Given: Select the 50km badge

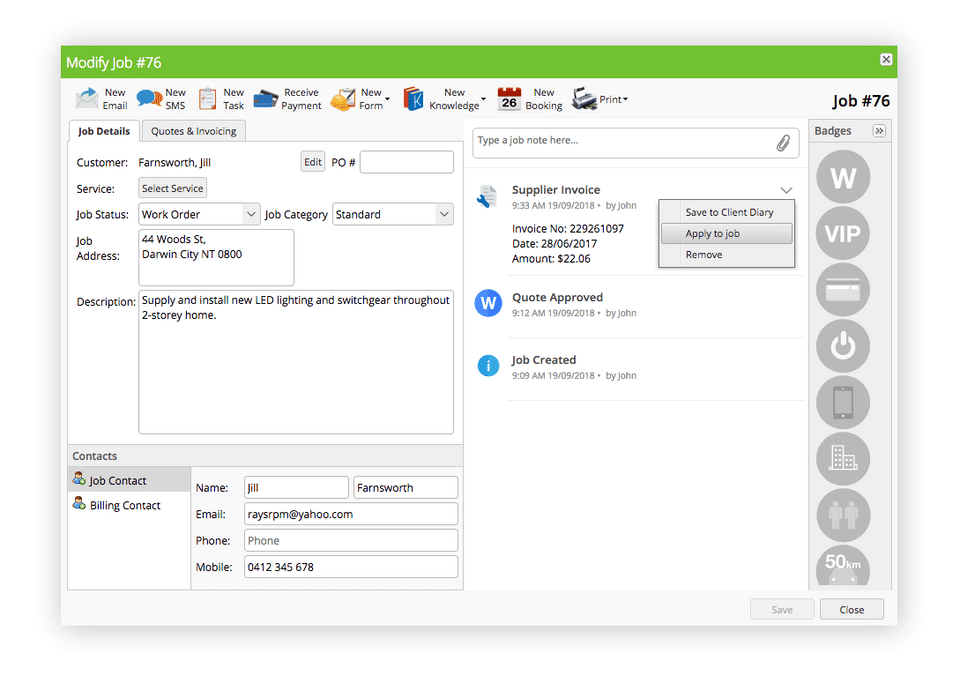Looking at the screenshot, I should point(842,565).
